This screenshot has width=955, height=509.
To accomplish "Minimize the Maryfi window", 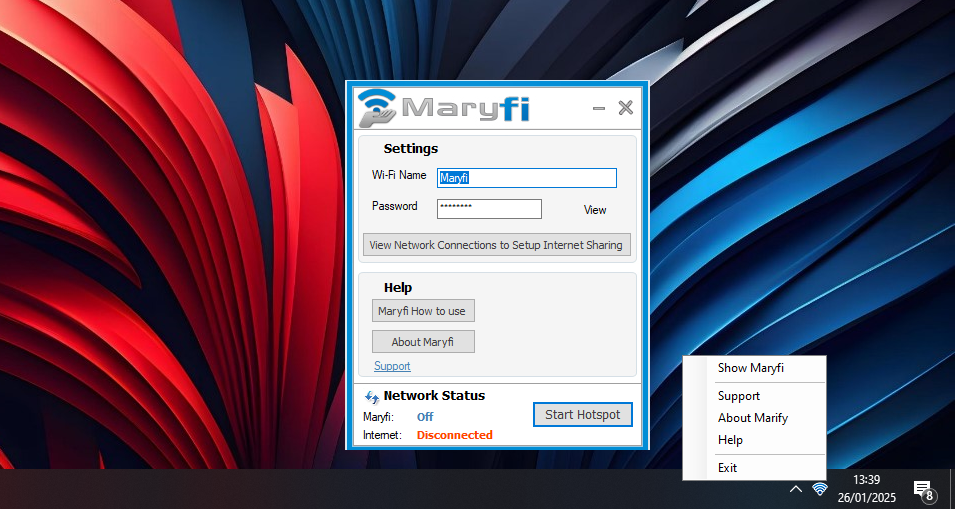I will click(x=599, y=108).
